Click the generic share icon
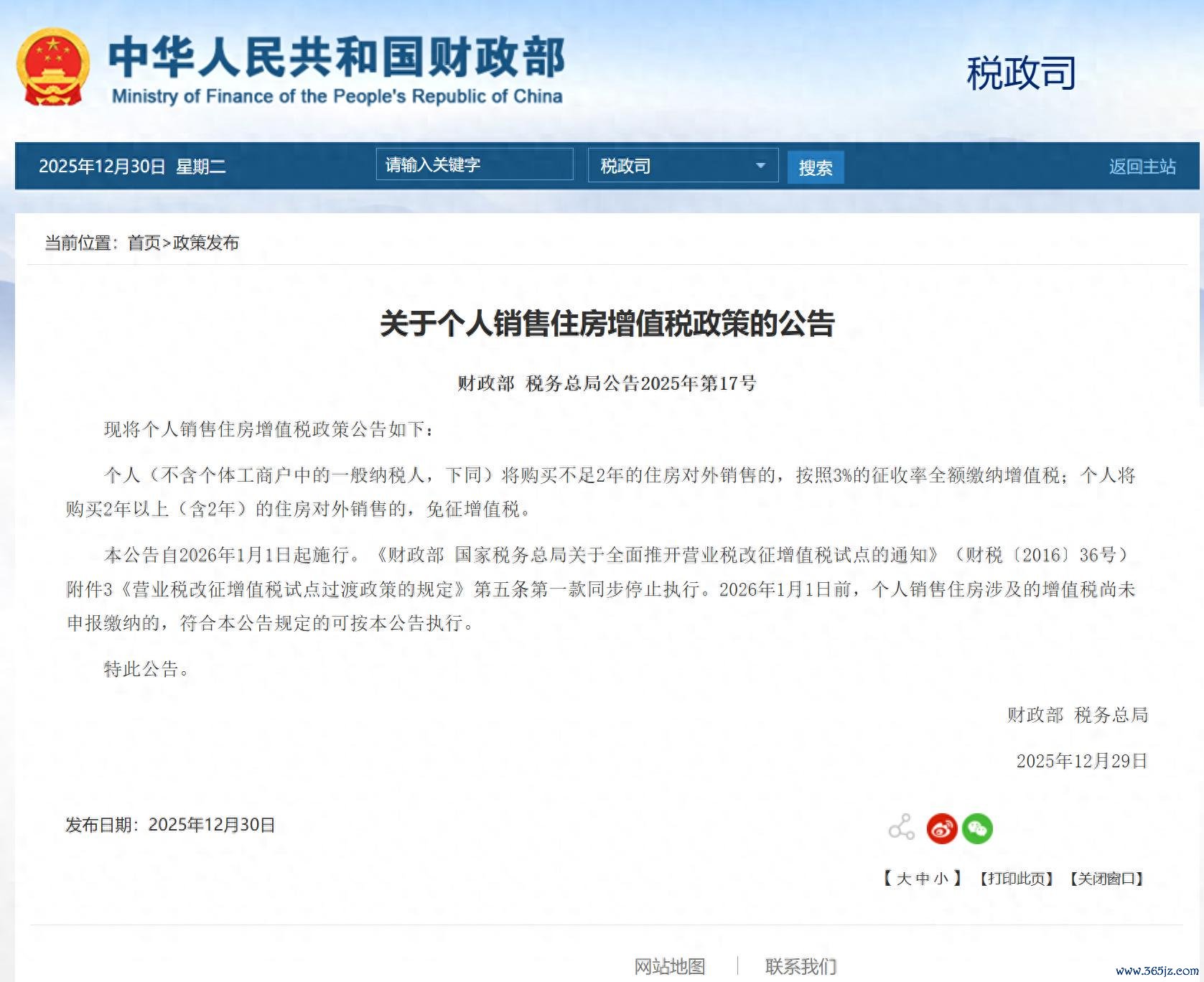The image size is (1204, 982). [x=901, y=828]
